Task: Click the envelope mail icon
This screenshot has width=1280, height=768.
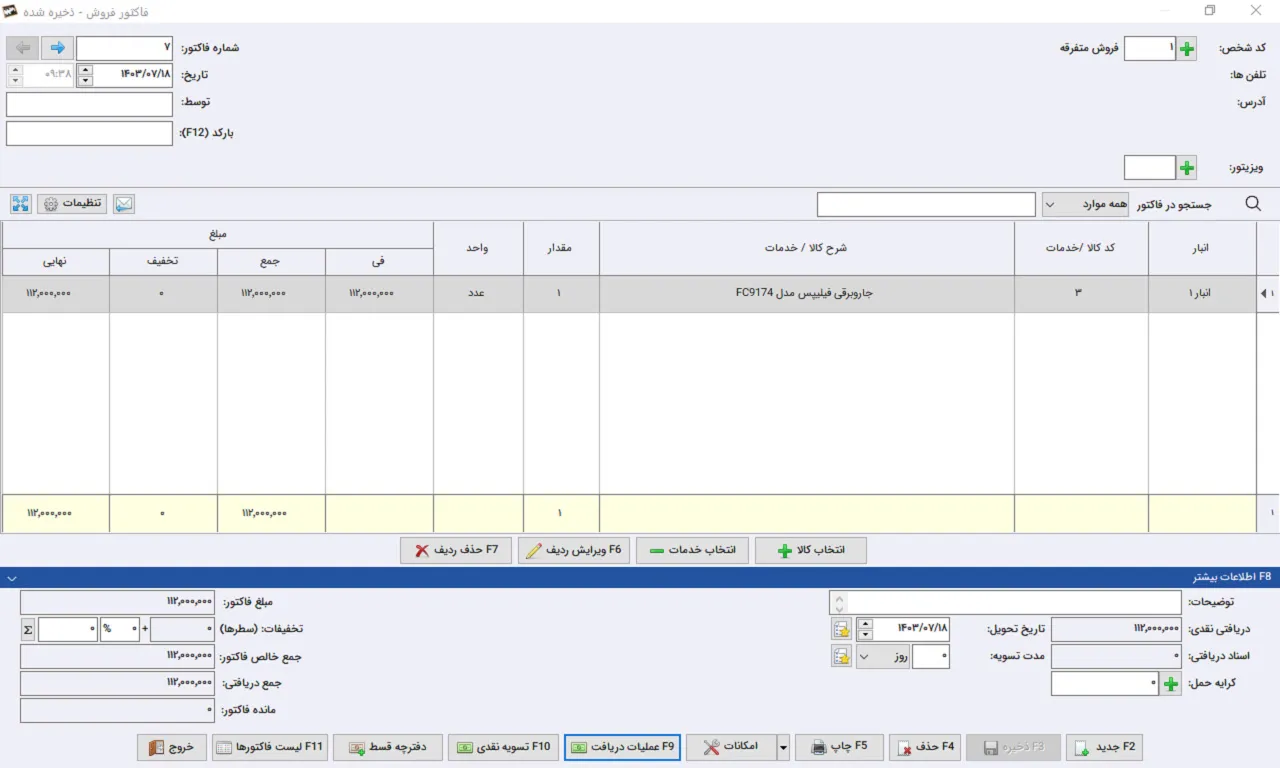Action: pyautogui.click(x=124, y=204)
